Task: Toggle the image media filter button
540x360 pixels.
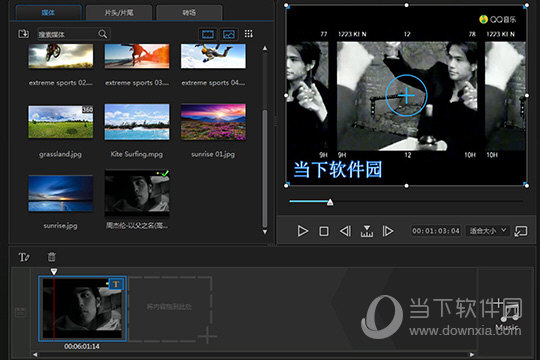Action: (229, 34)
